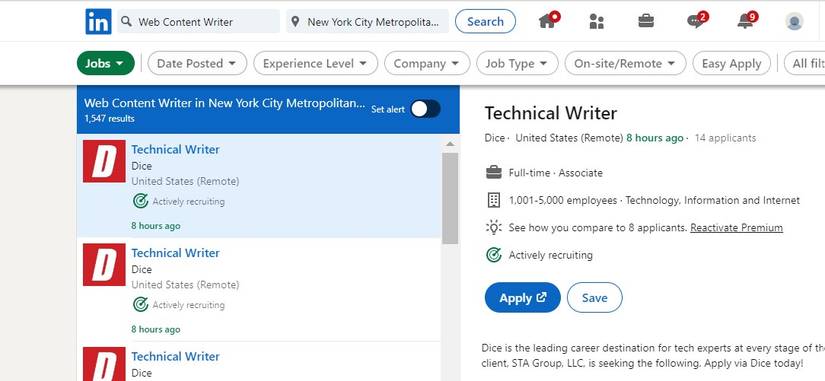This screenshot has height=381, width=825.
Task: Expand the Job Type filter
Action: [x=517, y=63]
